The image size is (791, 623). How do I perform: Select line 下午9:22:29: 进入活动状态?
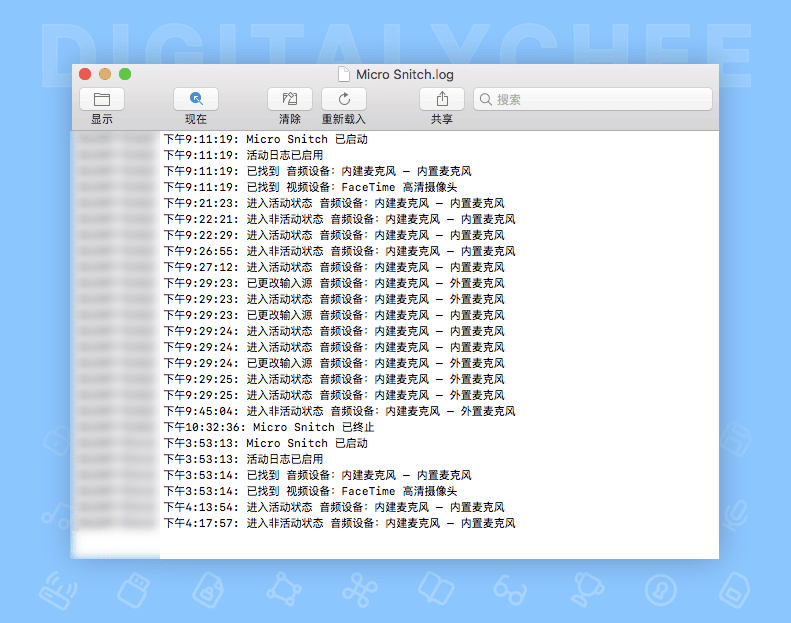click(334, 235)
